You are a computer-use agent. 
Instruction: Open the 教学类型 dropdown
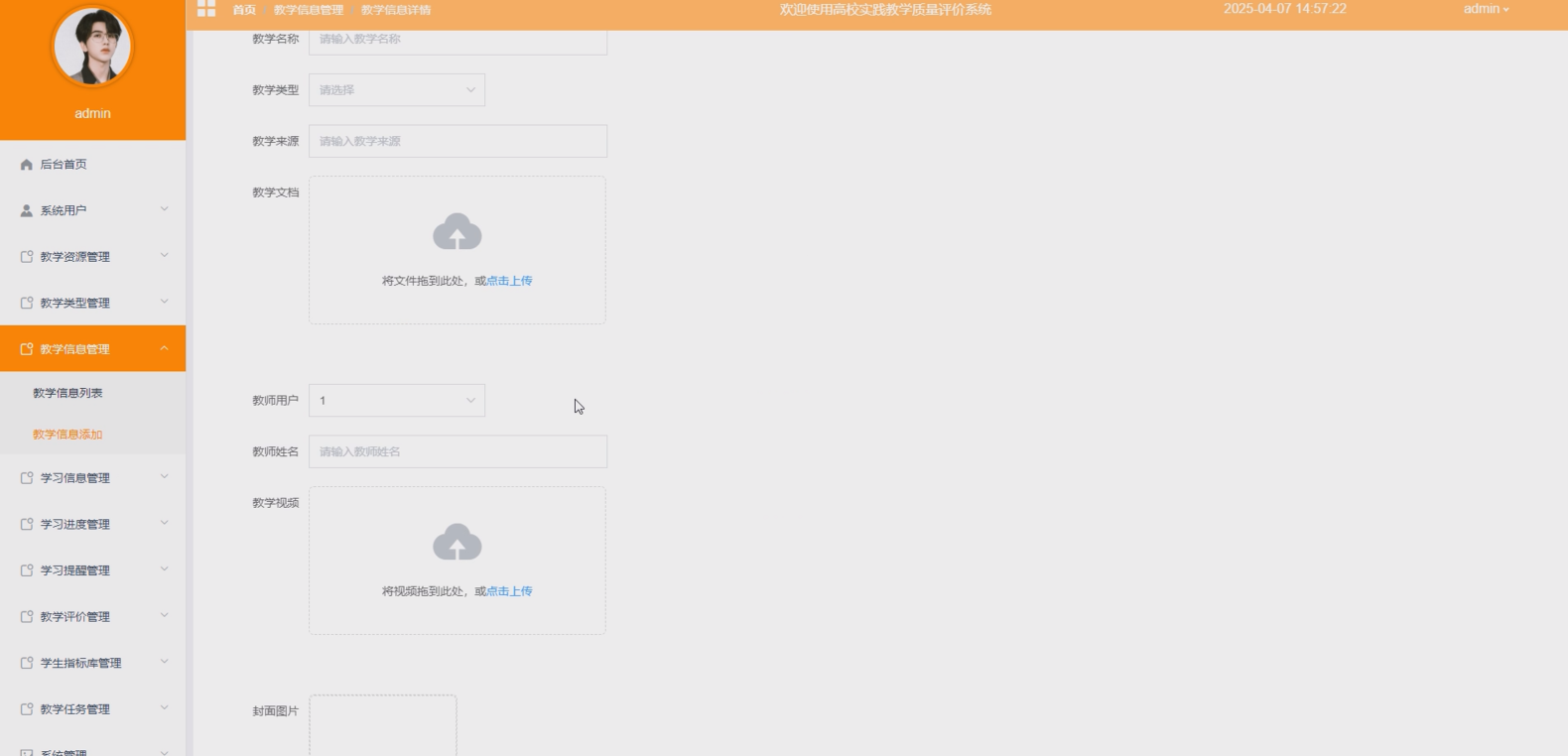tap(397, 90)
